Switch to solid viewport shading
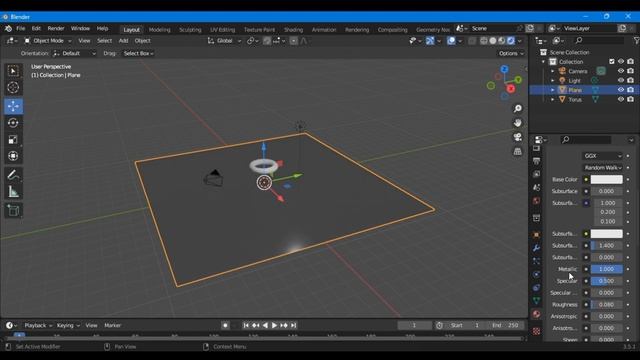This screenshot has height=360, width=640. (493, 41)
